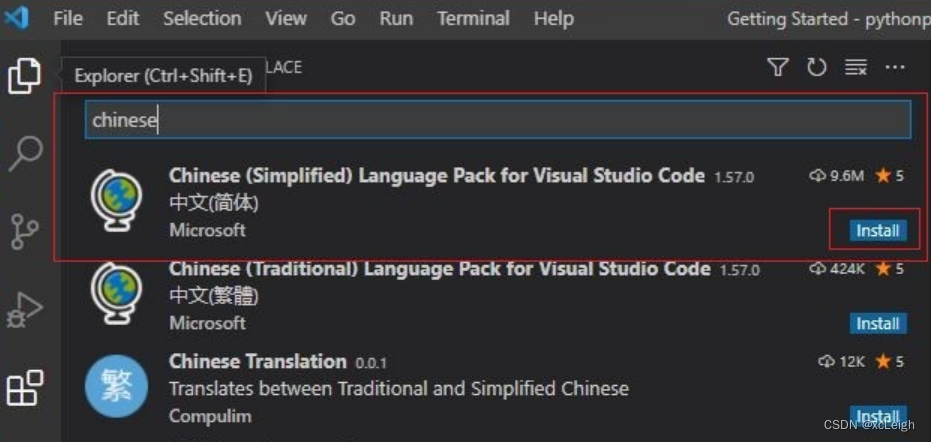Clear extensions search results

pos(856,67)
